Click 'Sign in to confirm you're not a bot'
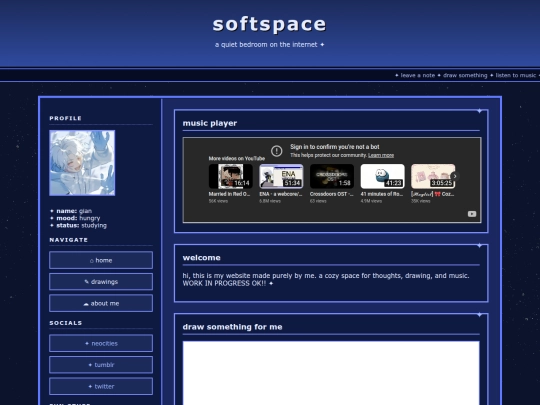The image size is (540, 405). point(335,147)
